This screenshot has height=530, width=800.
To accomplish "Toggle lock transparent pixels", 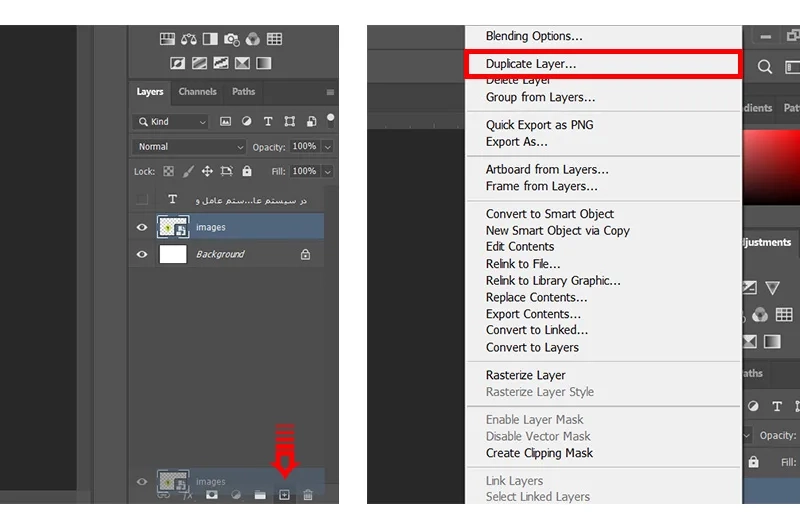I will 168,171.
